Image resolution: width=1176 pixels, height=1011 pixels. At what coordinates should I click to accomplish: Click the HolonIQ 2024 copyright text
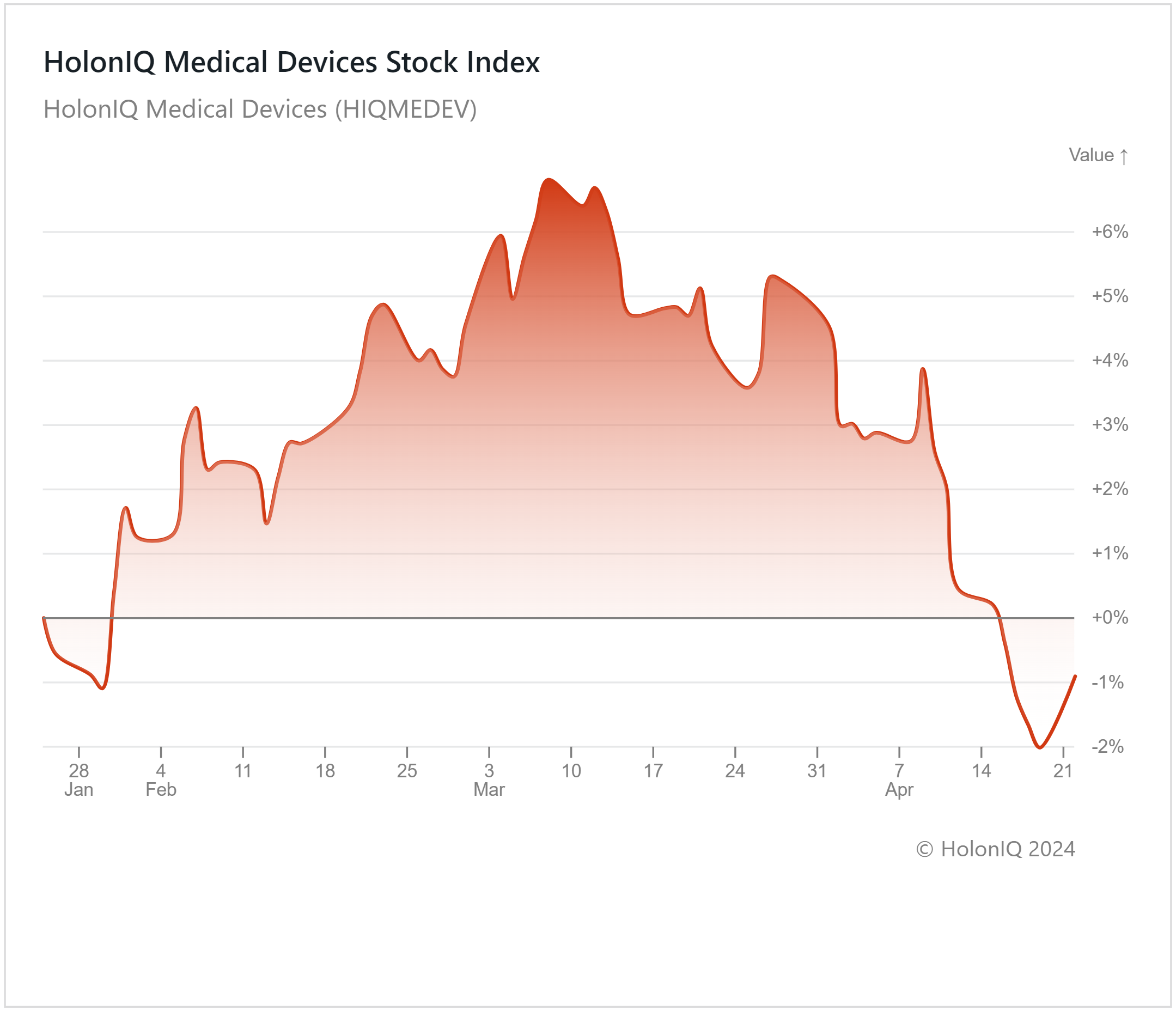(x=996, y=849)
